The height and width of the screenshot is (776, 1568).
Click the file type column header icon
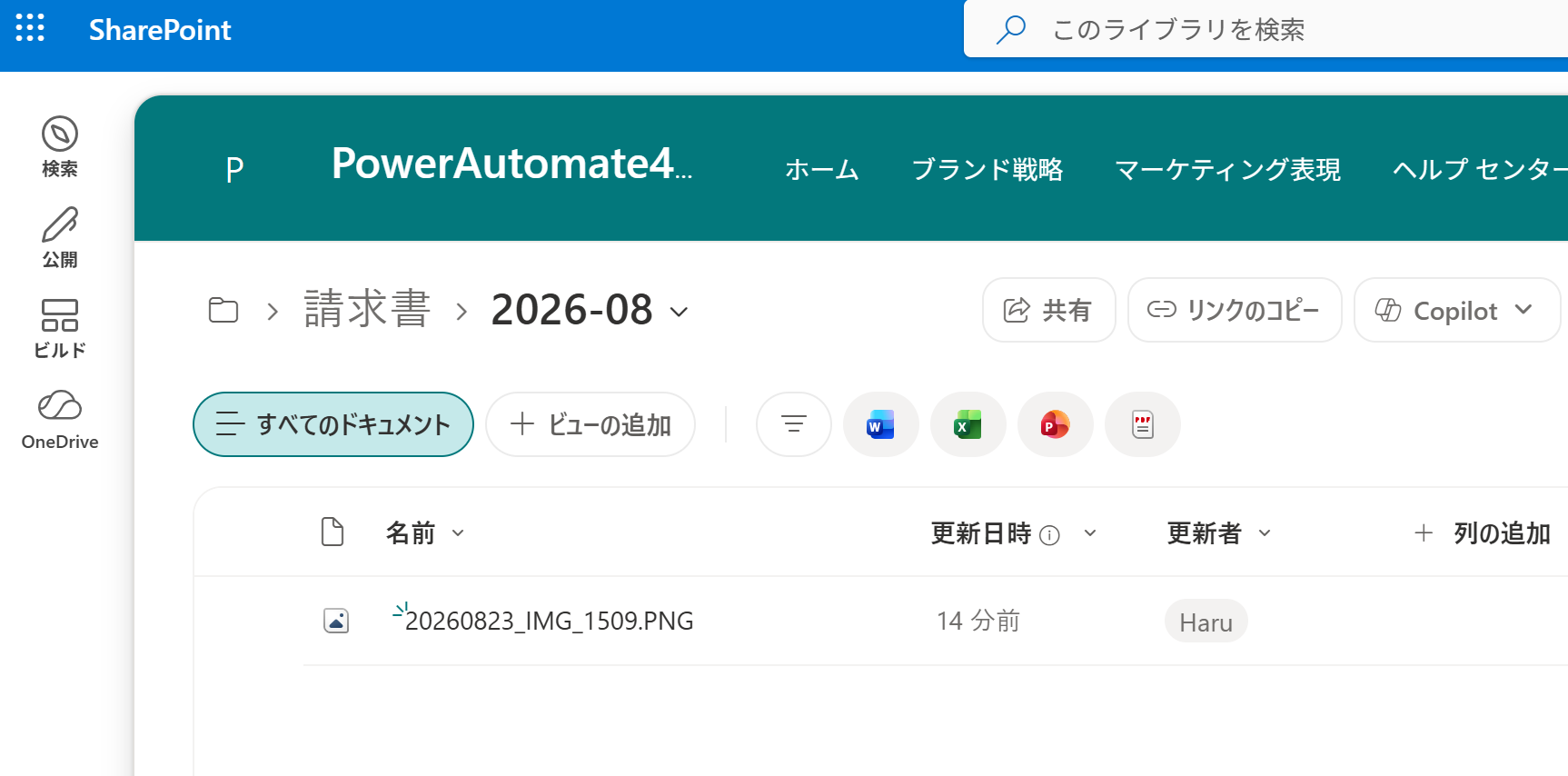point(332,532)
